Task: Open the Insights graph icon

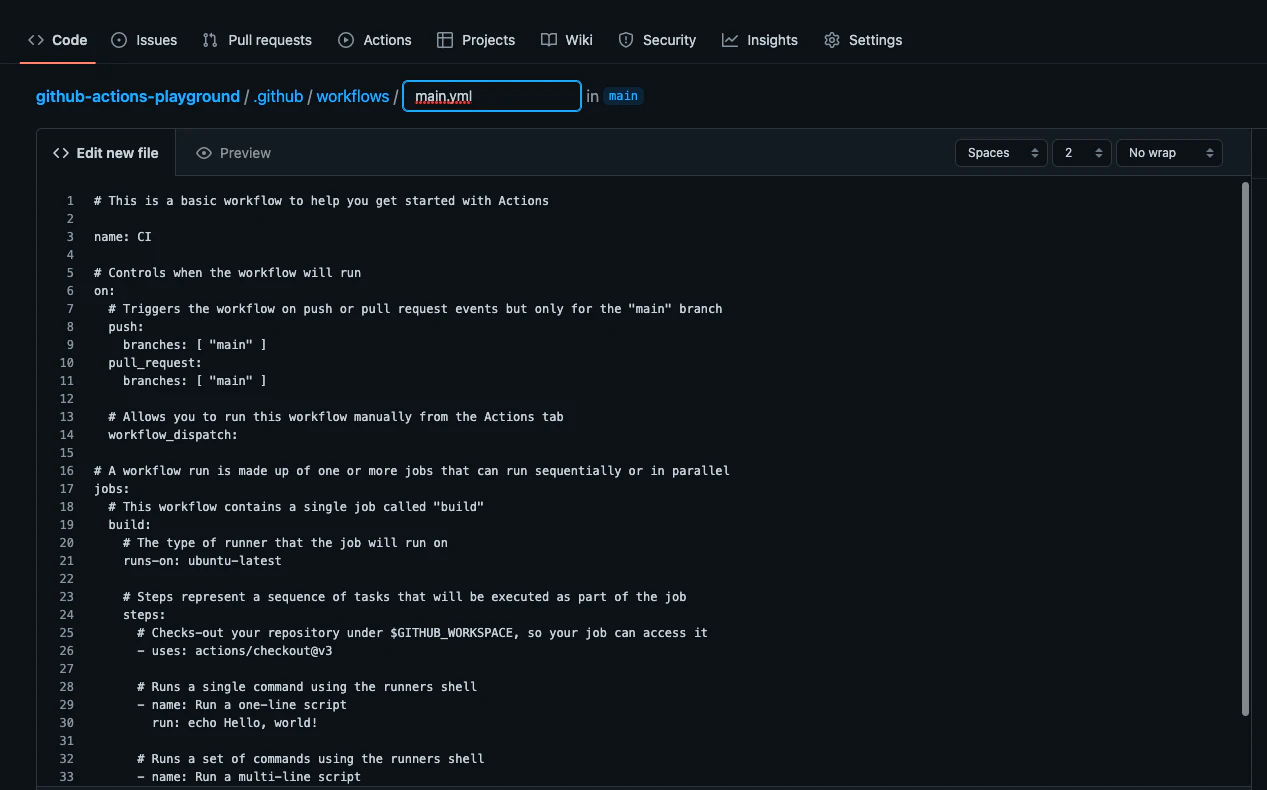Action: (730, 40)
